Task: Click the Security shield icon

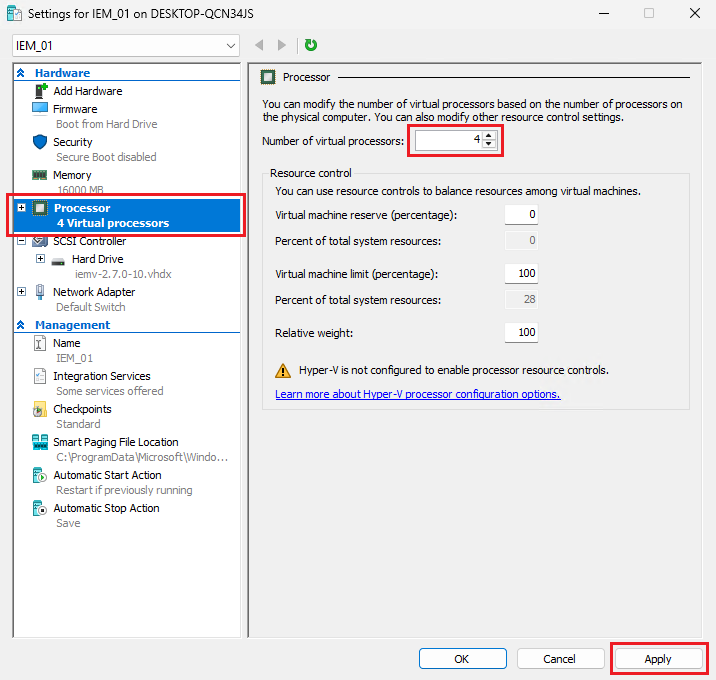Action: point(40,142)
